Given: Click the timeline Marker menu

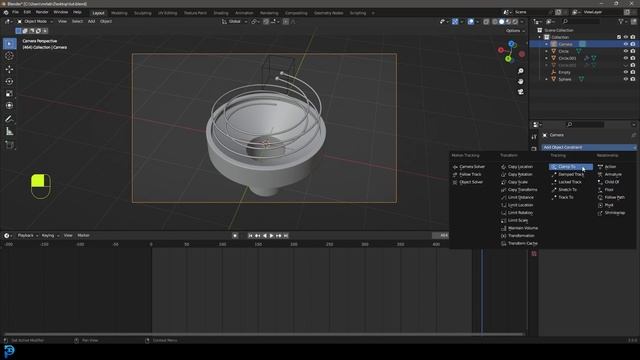Looking at the screenshot, I should (83, 236).
